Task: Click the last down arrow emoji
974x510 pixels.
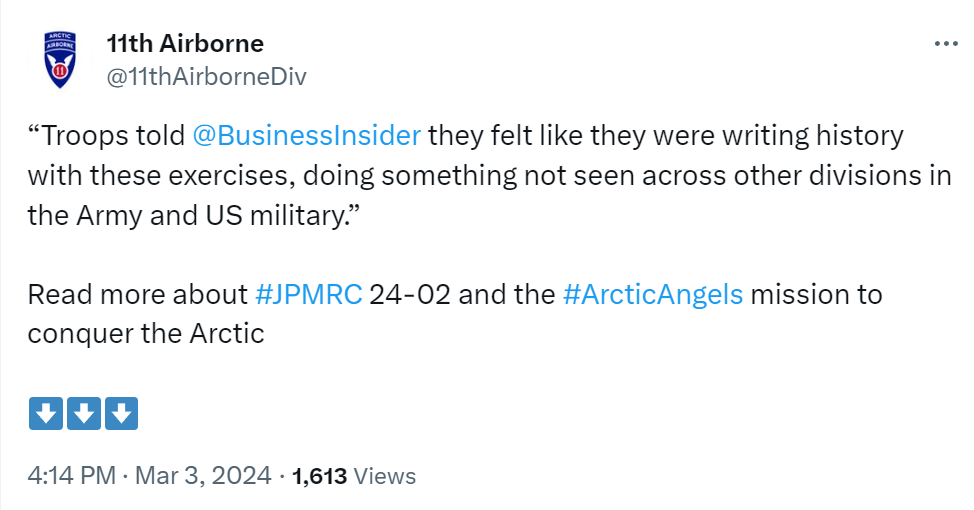Action: click(x=122, y=414)
